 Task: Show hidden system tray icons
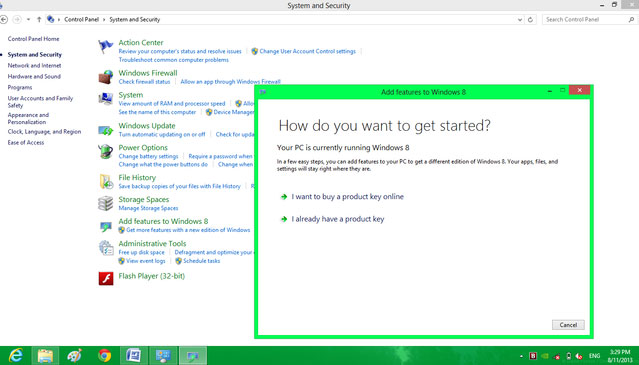click(521, 356)
